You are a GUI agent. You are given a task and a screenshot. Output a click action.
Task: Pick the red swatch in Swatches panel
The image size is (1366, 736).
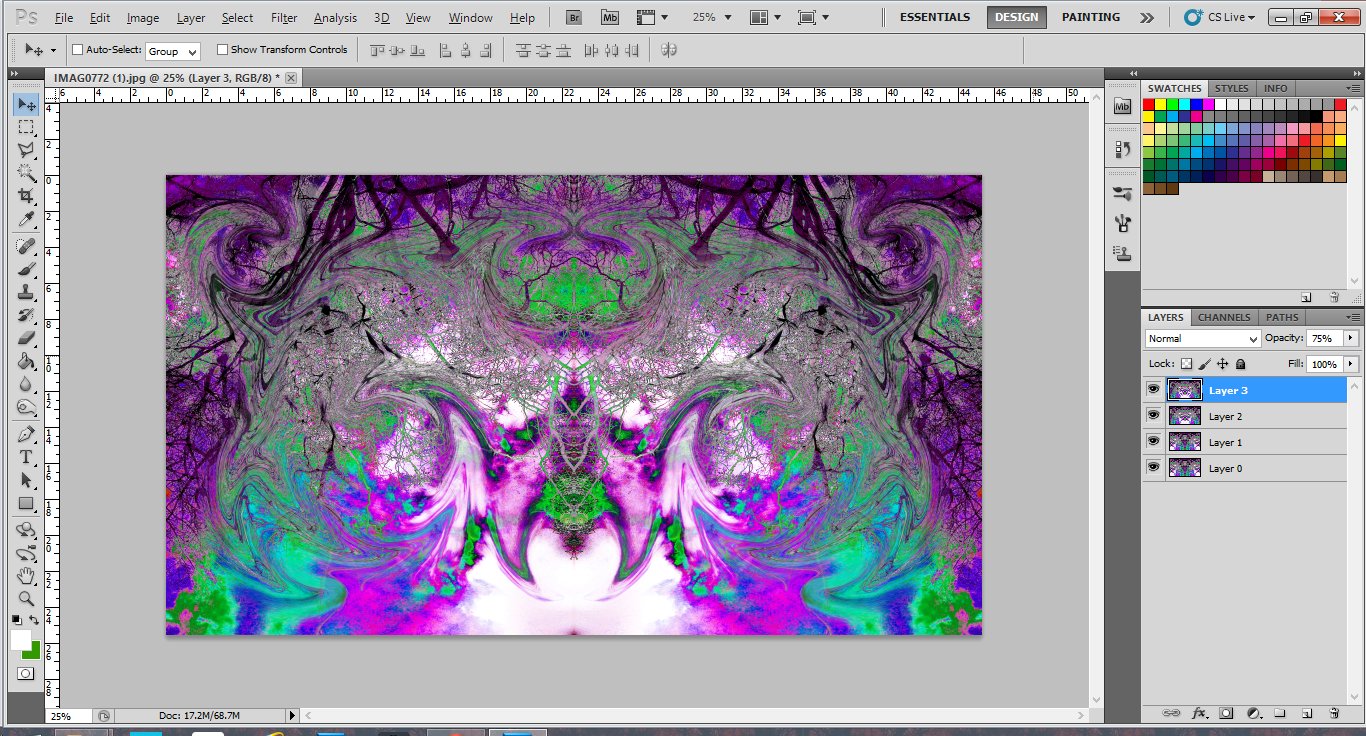coord(1149,104)
